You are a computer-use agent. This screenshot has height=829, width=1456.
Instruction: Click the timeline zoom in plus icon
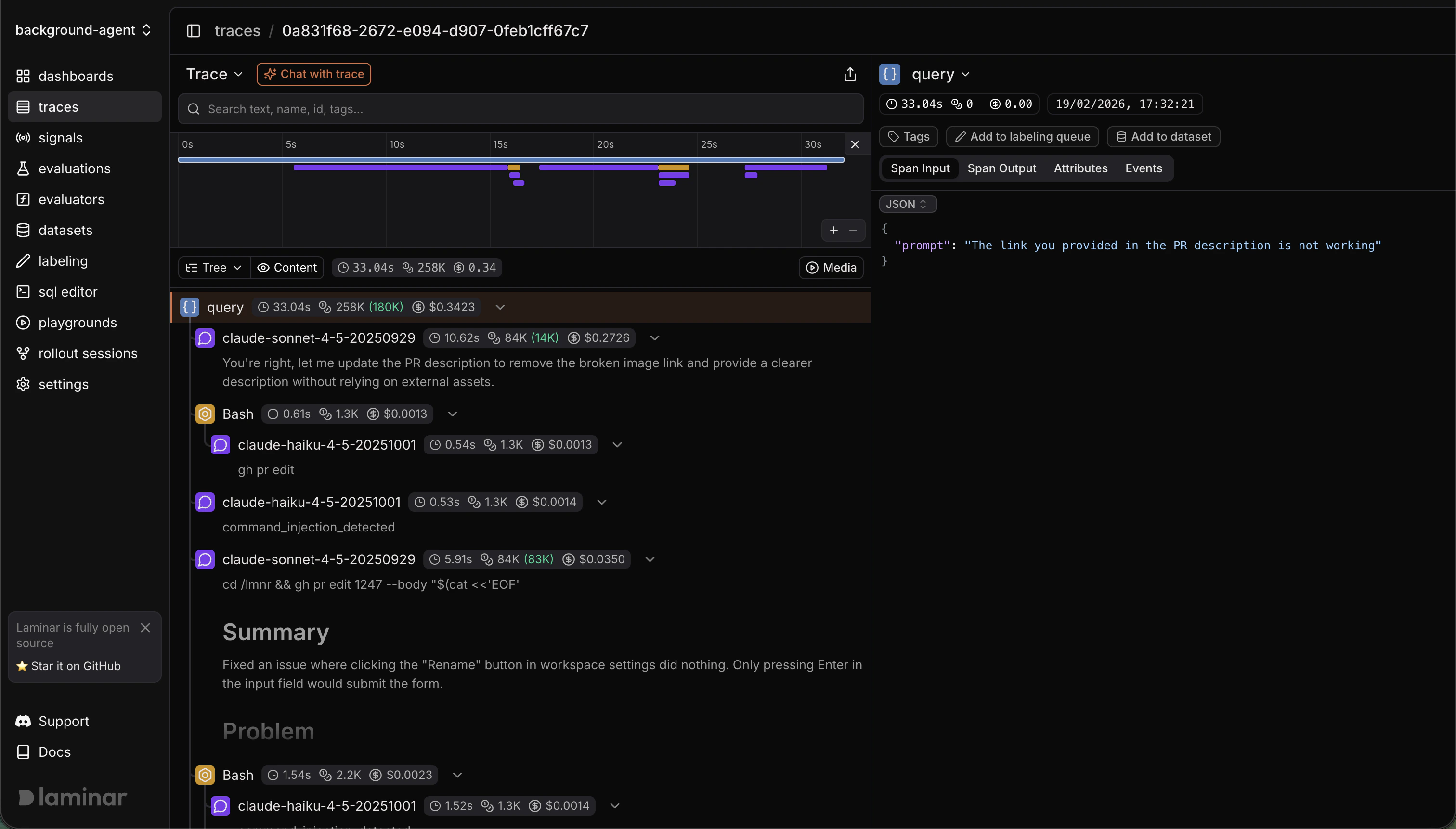click(x=833, y=230)
